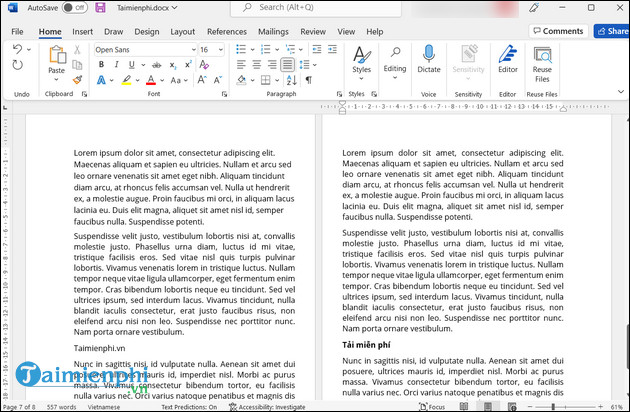
Task: Click the Share button
Action: coord(612,31)
